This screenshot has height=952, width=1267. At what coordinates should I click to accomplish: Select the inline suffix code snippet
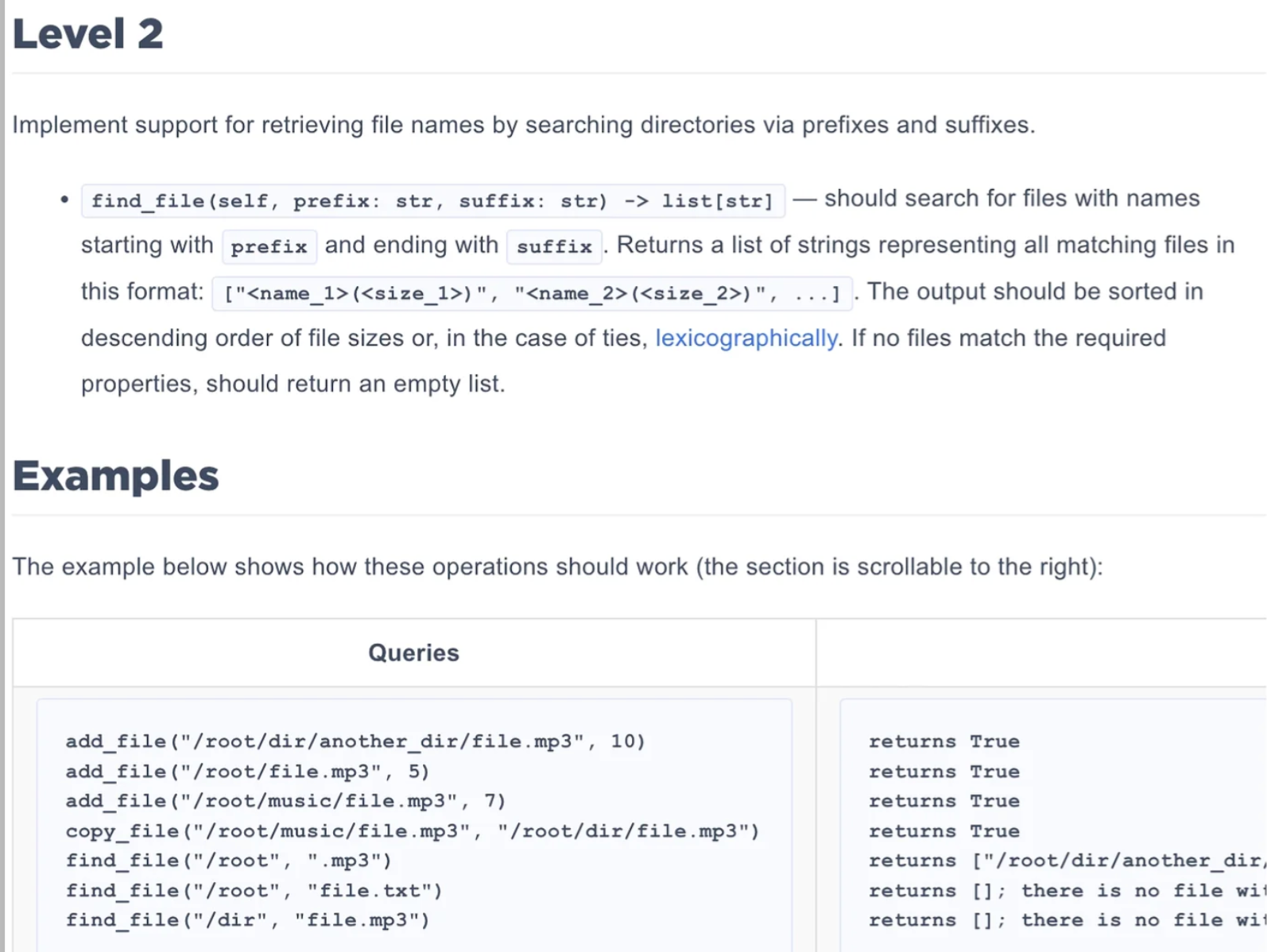point(554,247)
